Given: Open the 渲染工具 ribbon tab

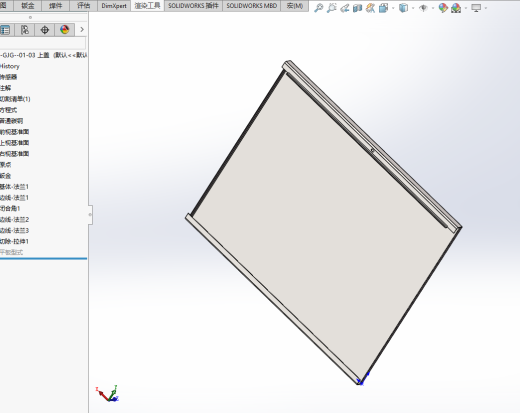Looking at the screenshot, I should coord(147,5).
